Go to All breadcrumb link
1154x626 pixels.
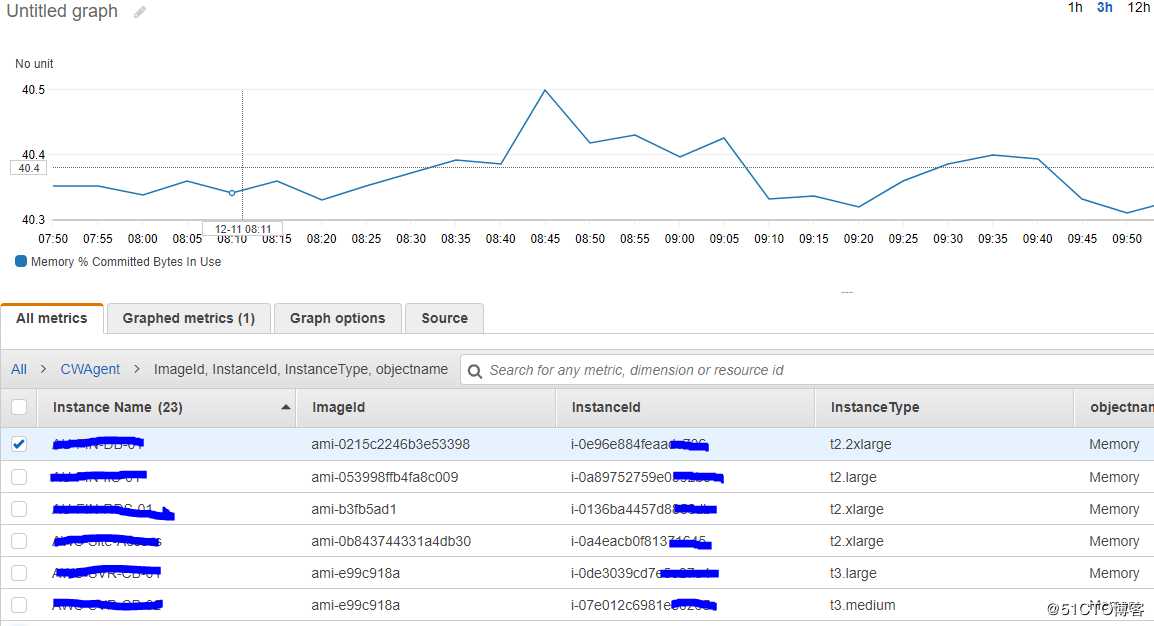point(19,369)
